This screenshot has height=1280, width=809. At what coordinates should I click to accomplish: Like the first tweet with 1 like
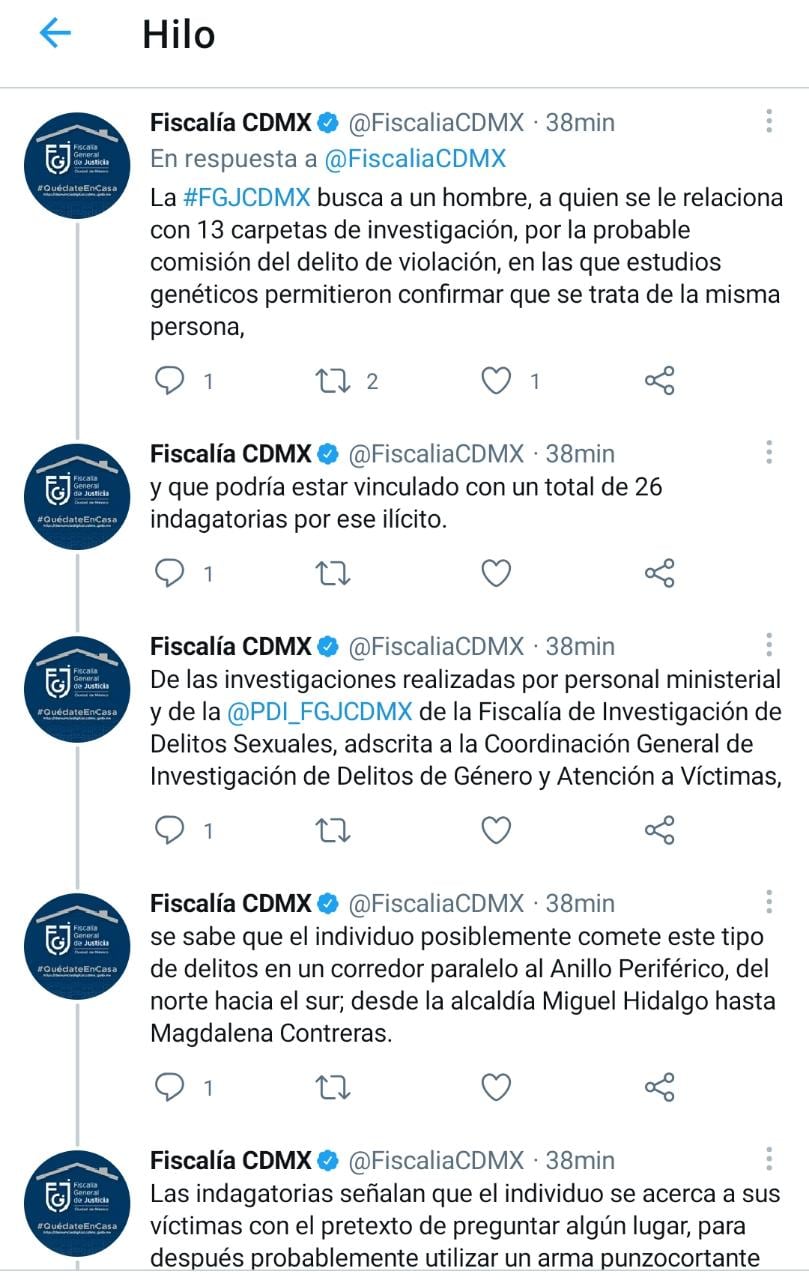pyautogui.click(x=496, y=380)
